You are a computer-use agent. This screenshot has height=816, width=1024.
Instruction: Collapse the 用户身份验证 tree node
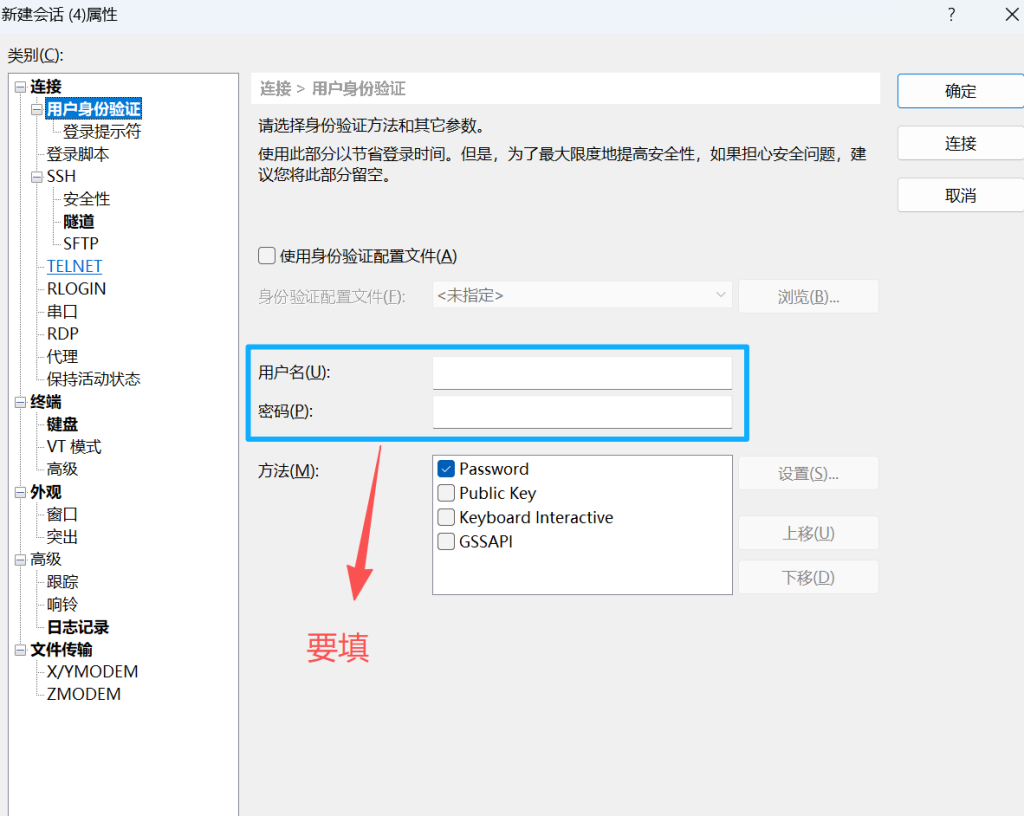point(37,109)
